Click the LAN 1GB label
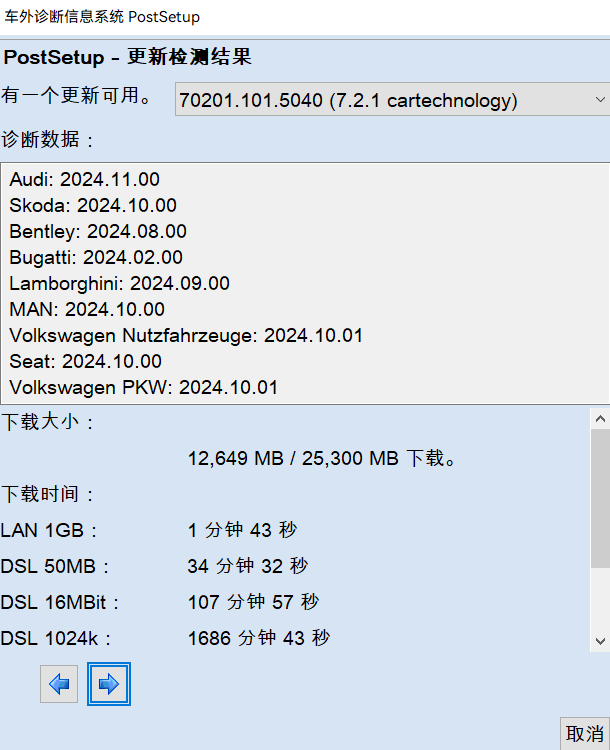The width and height of the screenshot is (610, 750). point(49,530)
